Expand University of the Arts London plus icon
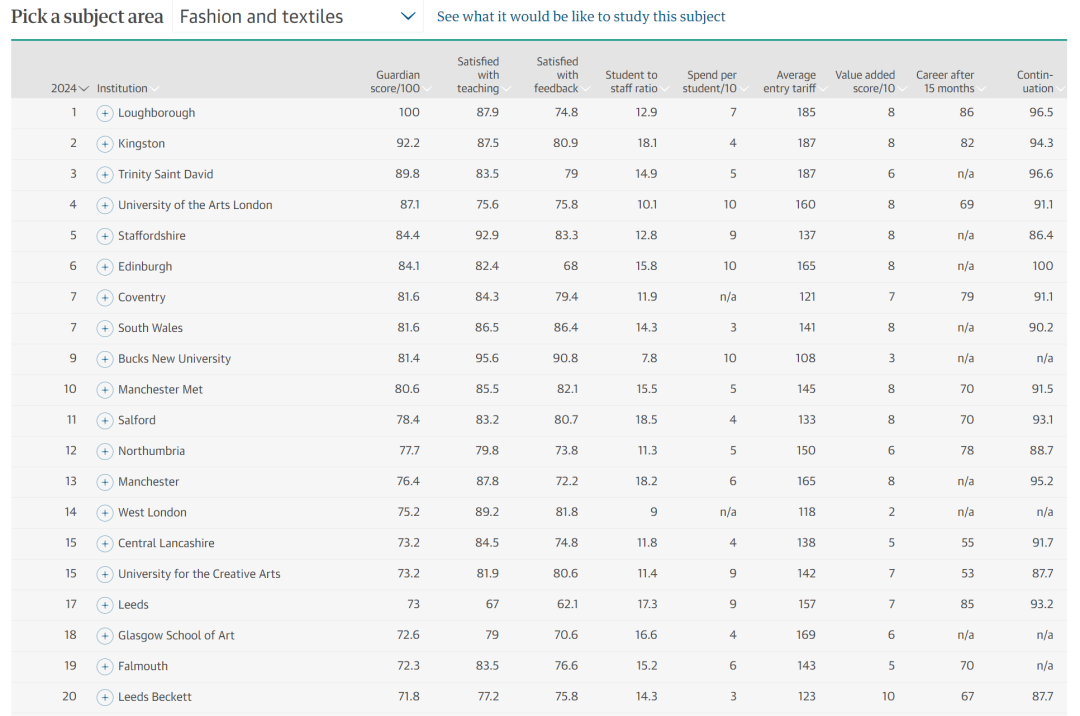 [x=105, y=205]
